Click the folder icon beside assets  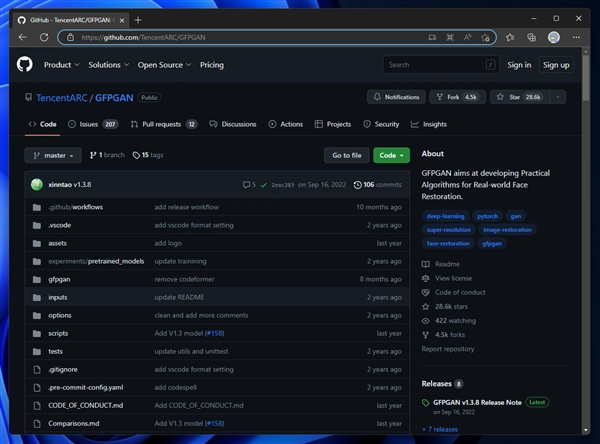click(37, 243)
